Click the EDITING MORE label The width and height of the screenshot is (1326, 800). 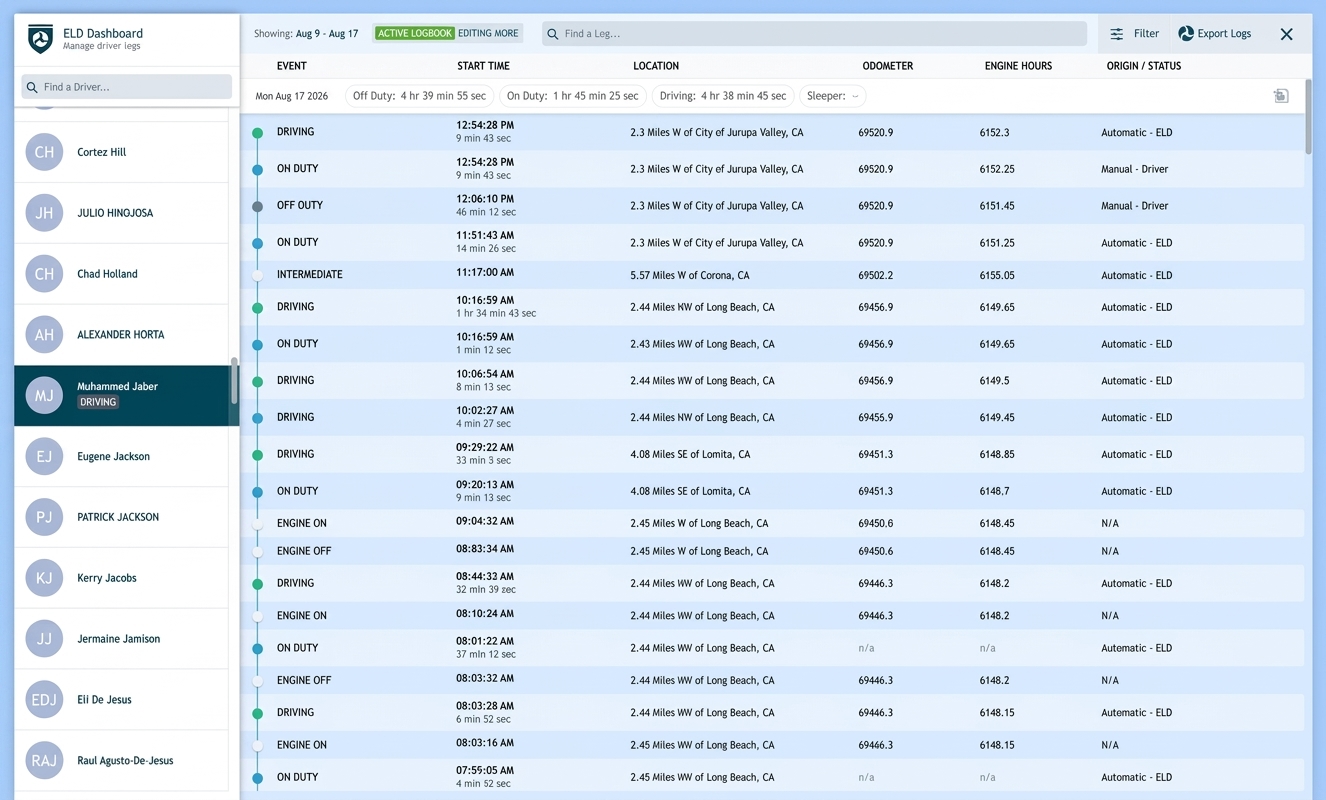click(488, 33)
